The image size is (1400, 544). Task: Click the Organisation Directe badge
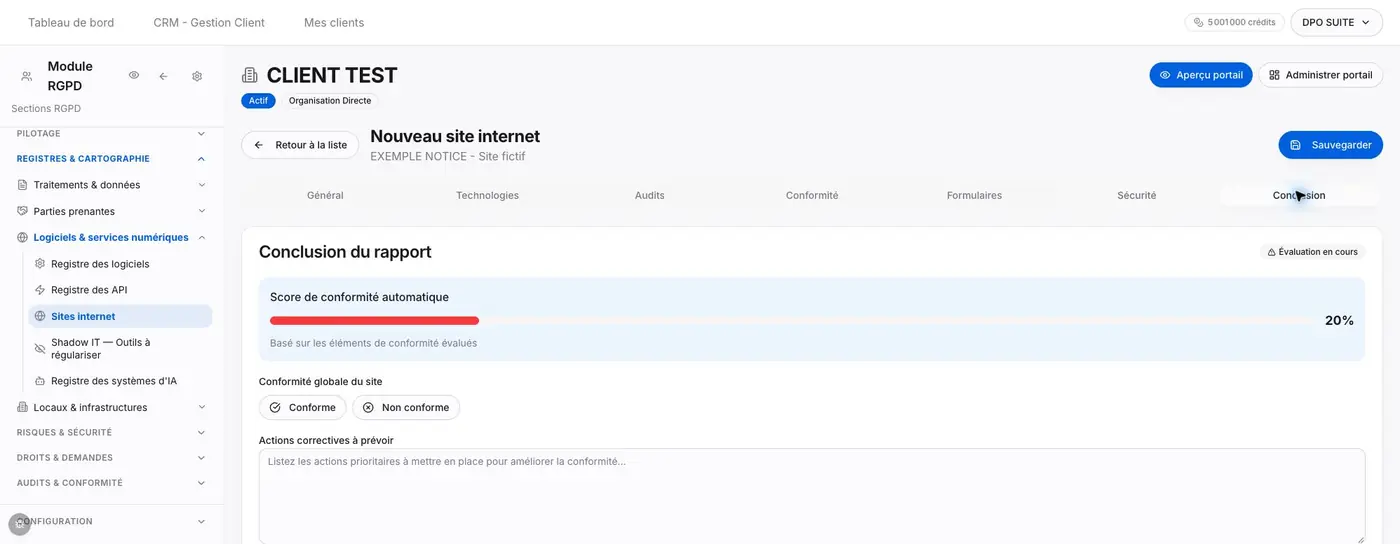(x=330, y=101)
